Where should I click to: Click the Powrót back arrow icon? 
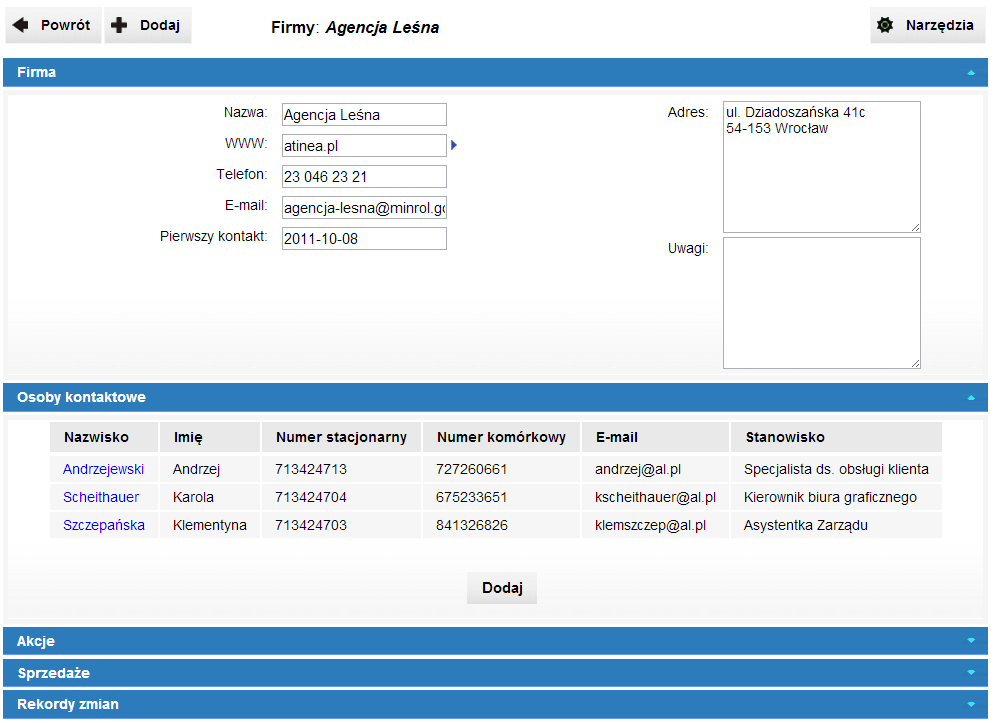[21, 25]
